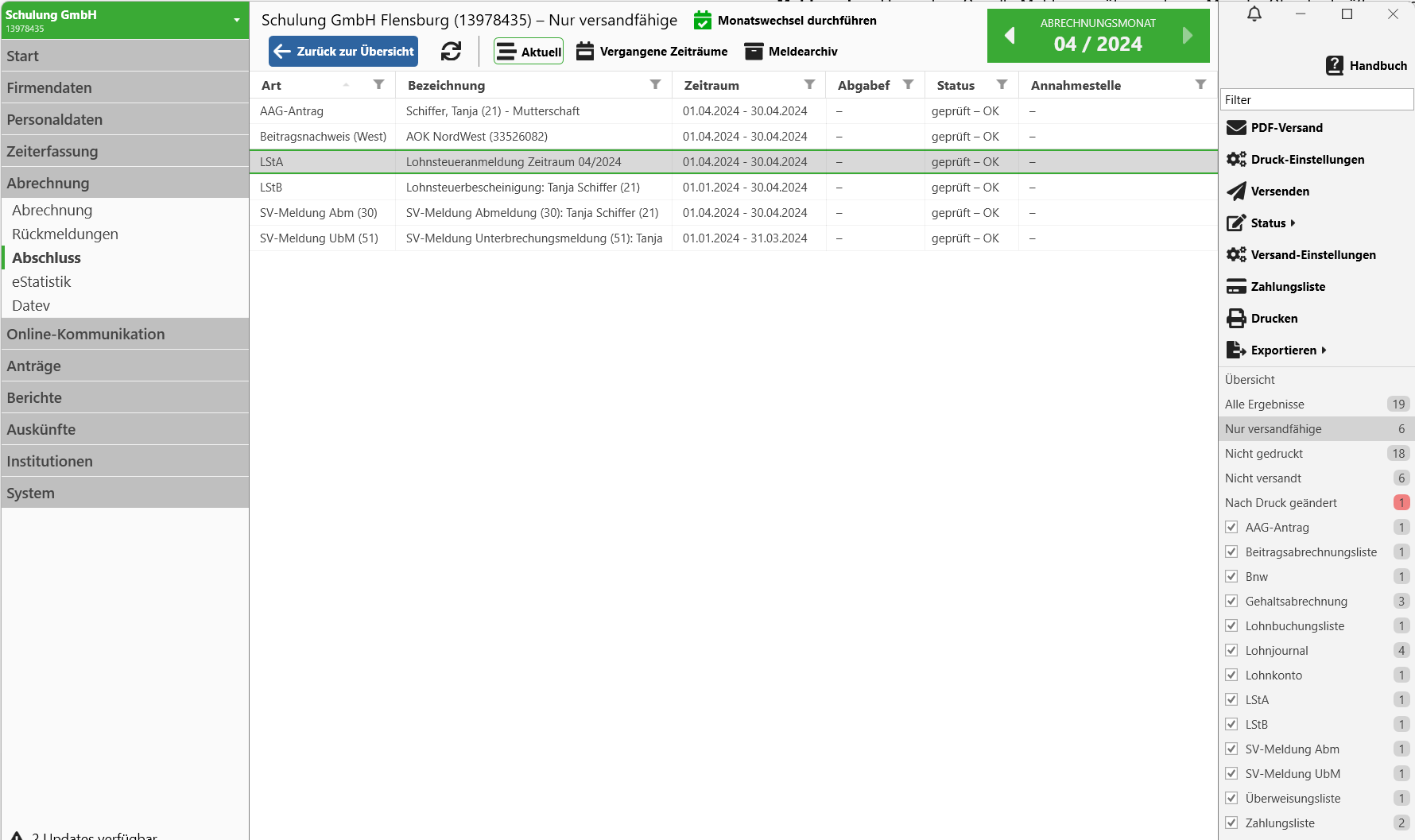The image size is (1415, 840).
Task: Open the notification bell
Action: (x=1254, y=14)
